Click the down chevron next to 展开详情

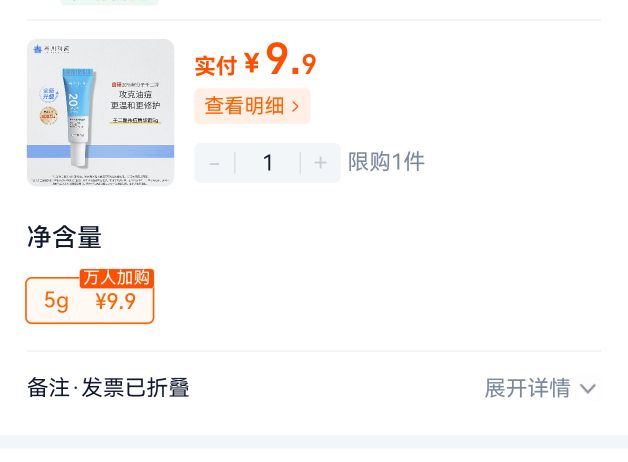point(588,388)
